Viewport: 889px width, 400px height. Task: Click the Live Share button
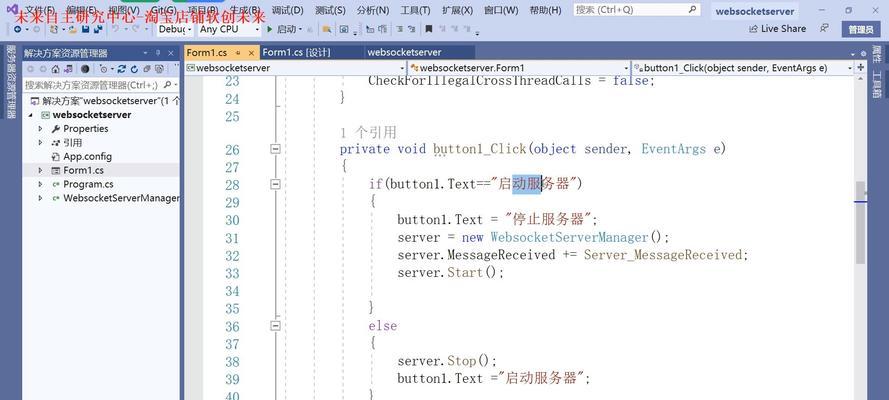click(x=778, y=28)
